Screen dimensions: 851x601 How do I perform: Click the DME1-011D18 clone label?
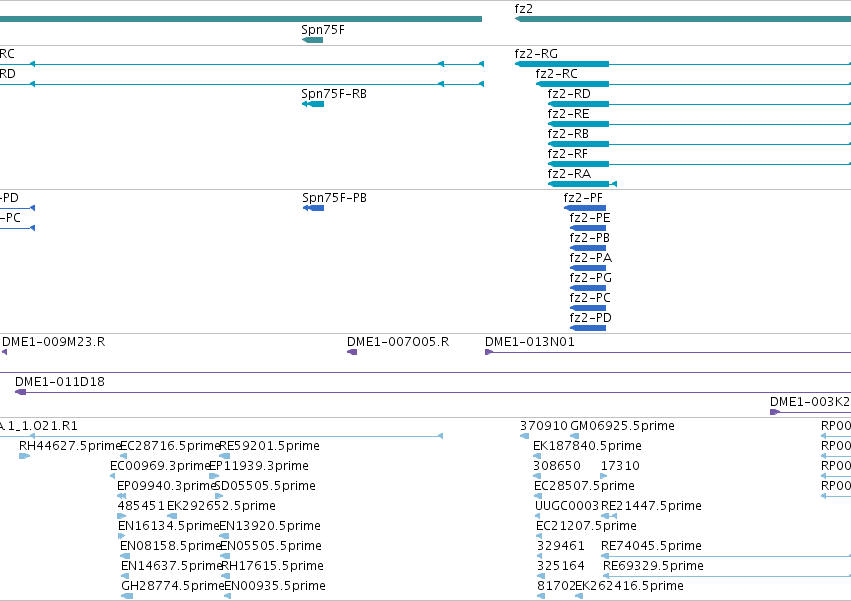click(60, 382)
